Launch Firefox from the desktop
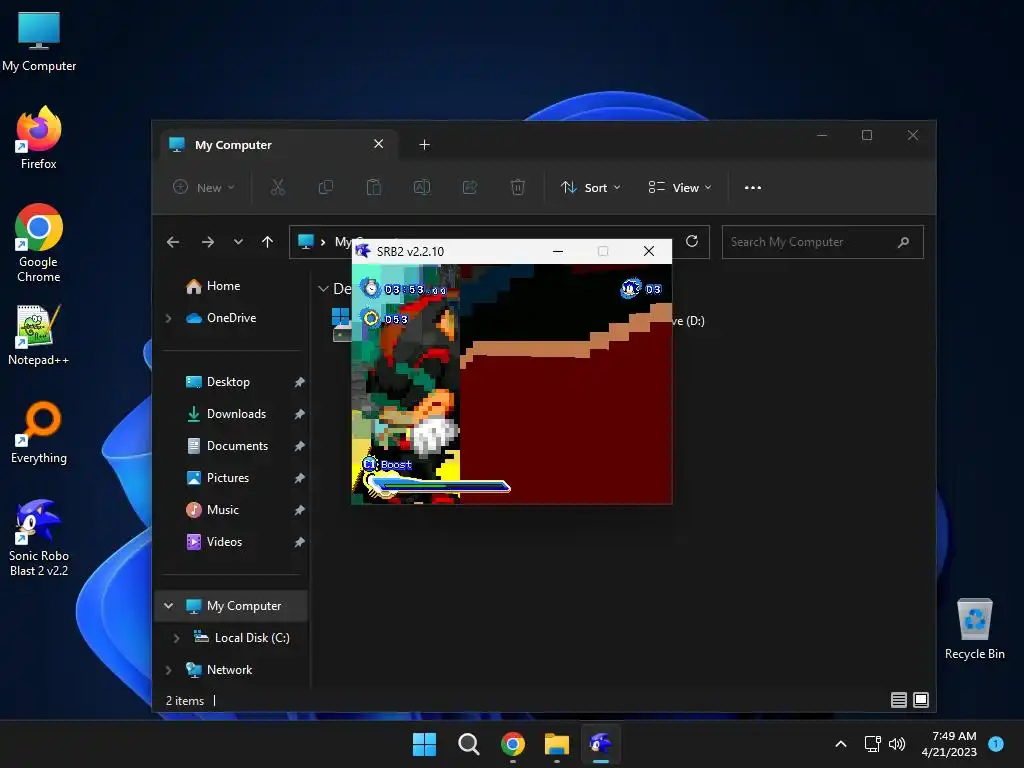The height and width of the screenshot is (768, 1024). click(39, 138)
